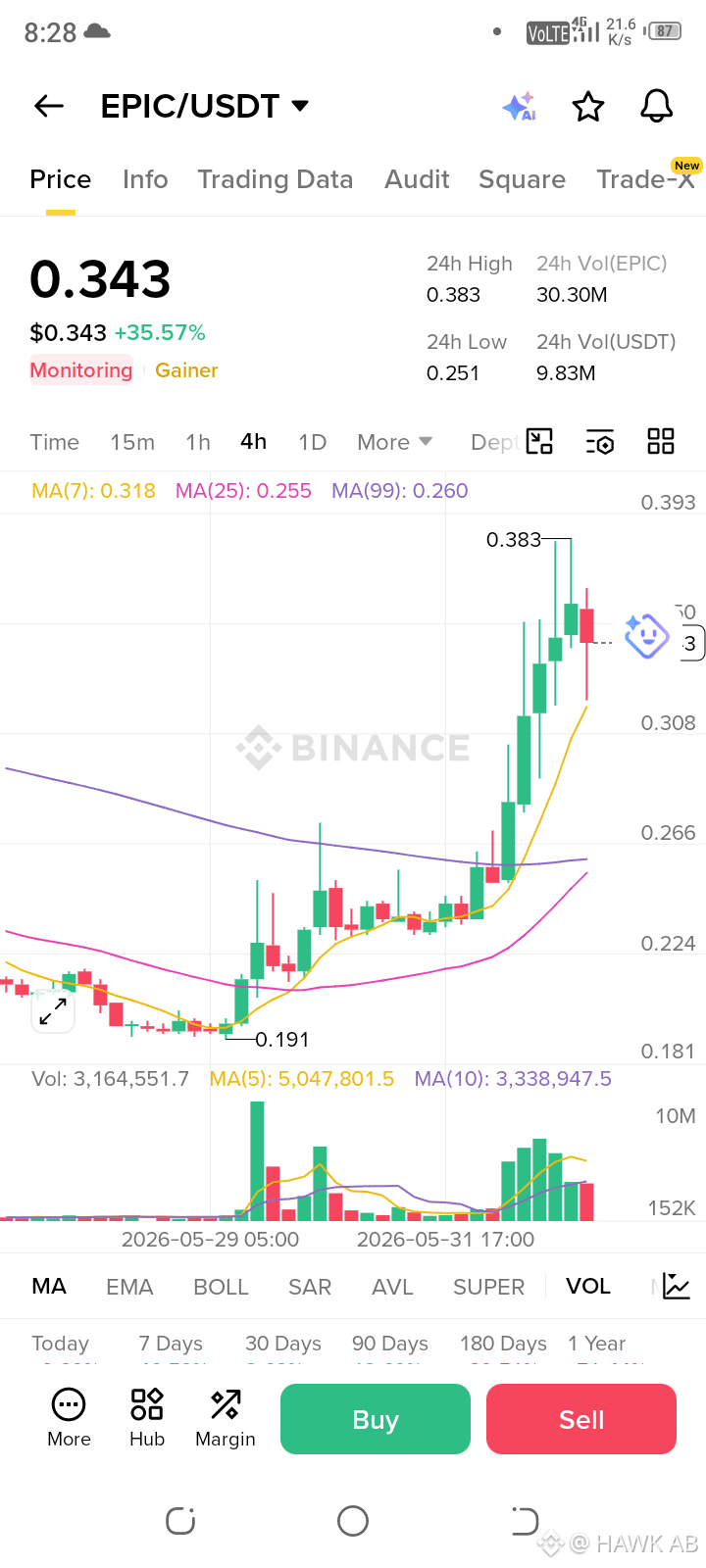Add pair to favorites with star icon

click(x=588, y=106)
